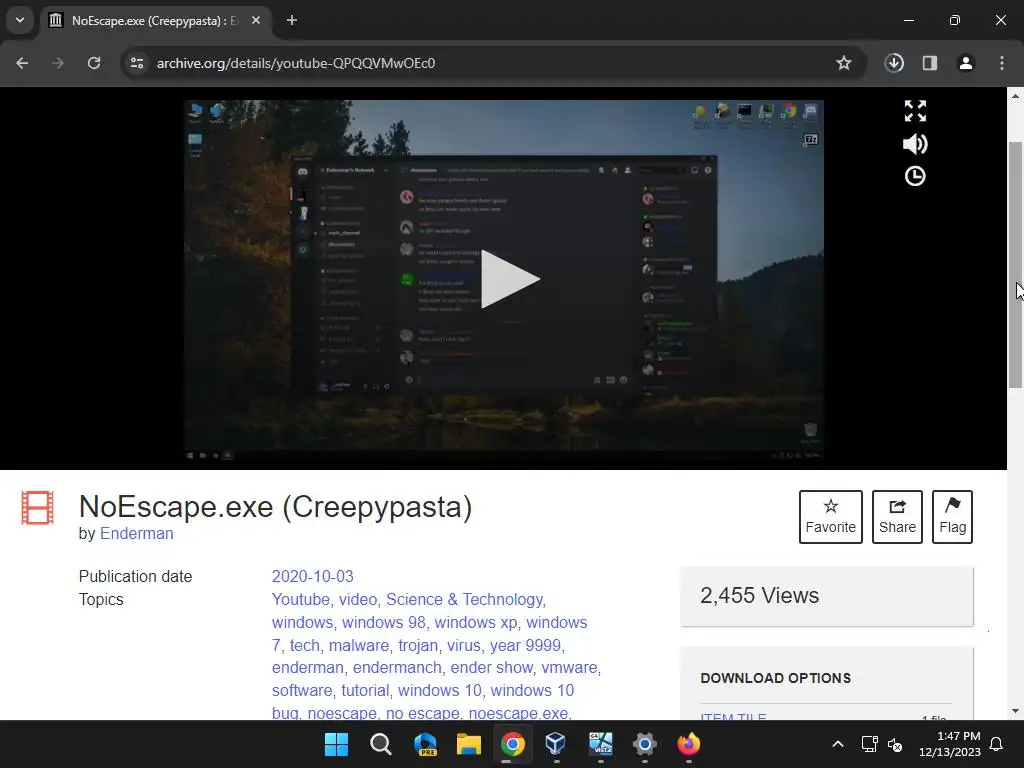1024x768 pixels.
Task: Click the archive.org URL address bar
Action: [x=493, y=63]
